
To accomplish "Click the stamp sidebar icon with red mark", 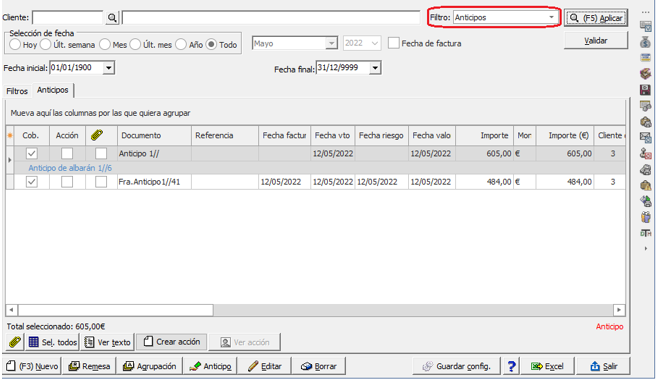I will pos(645,153).
